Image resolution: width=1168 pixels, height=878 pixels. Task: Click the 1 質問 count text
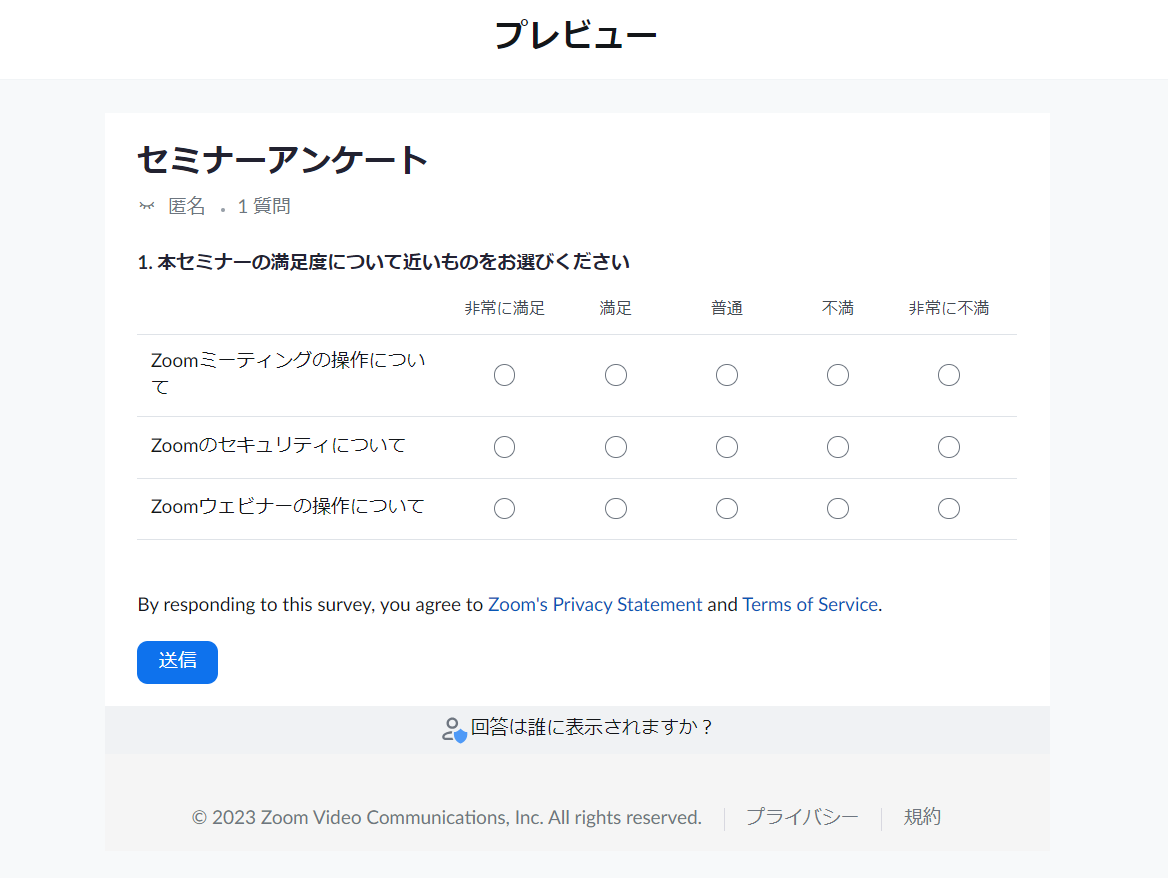coord(264,206)
